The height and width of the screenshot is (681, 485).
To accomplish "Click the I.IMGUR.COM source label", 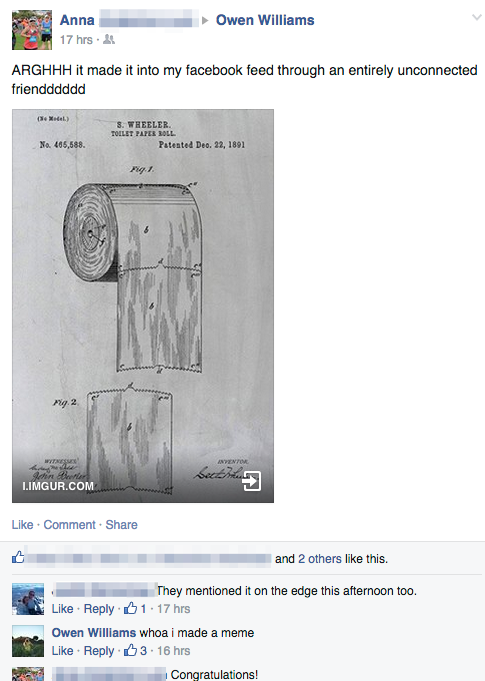I will [x=58, y=486].
